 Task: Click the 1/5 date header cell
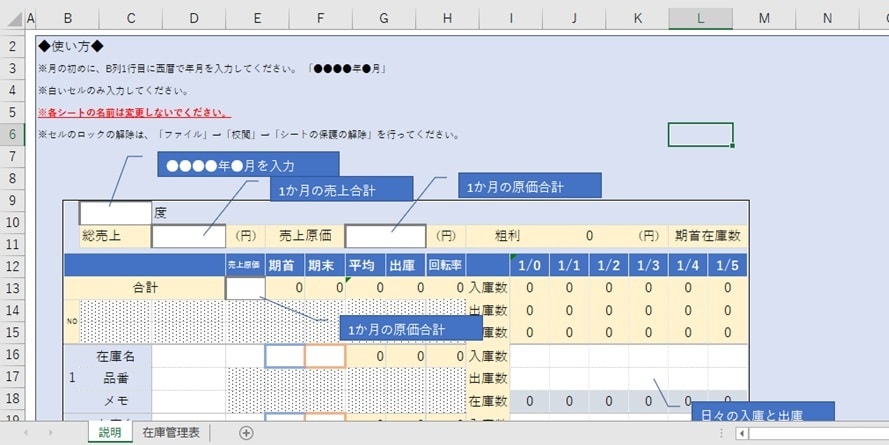[727, 265]
